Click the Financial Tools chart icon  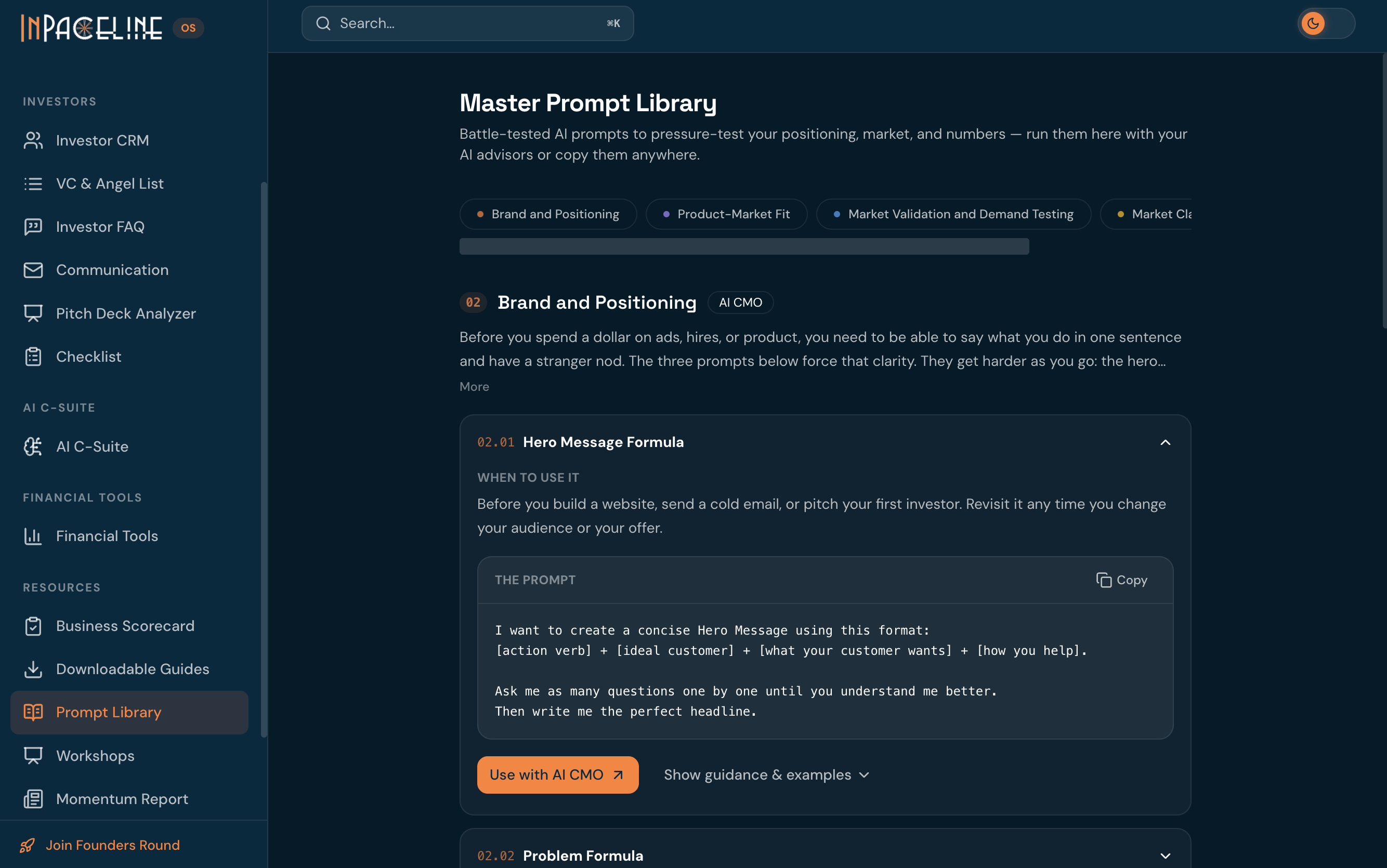tap(33, 535)
